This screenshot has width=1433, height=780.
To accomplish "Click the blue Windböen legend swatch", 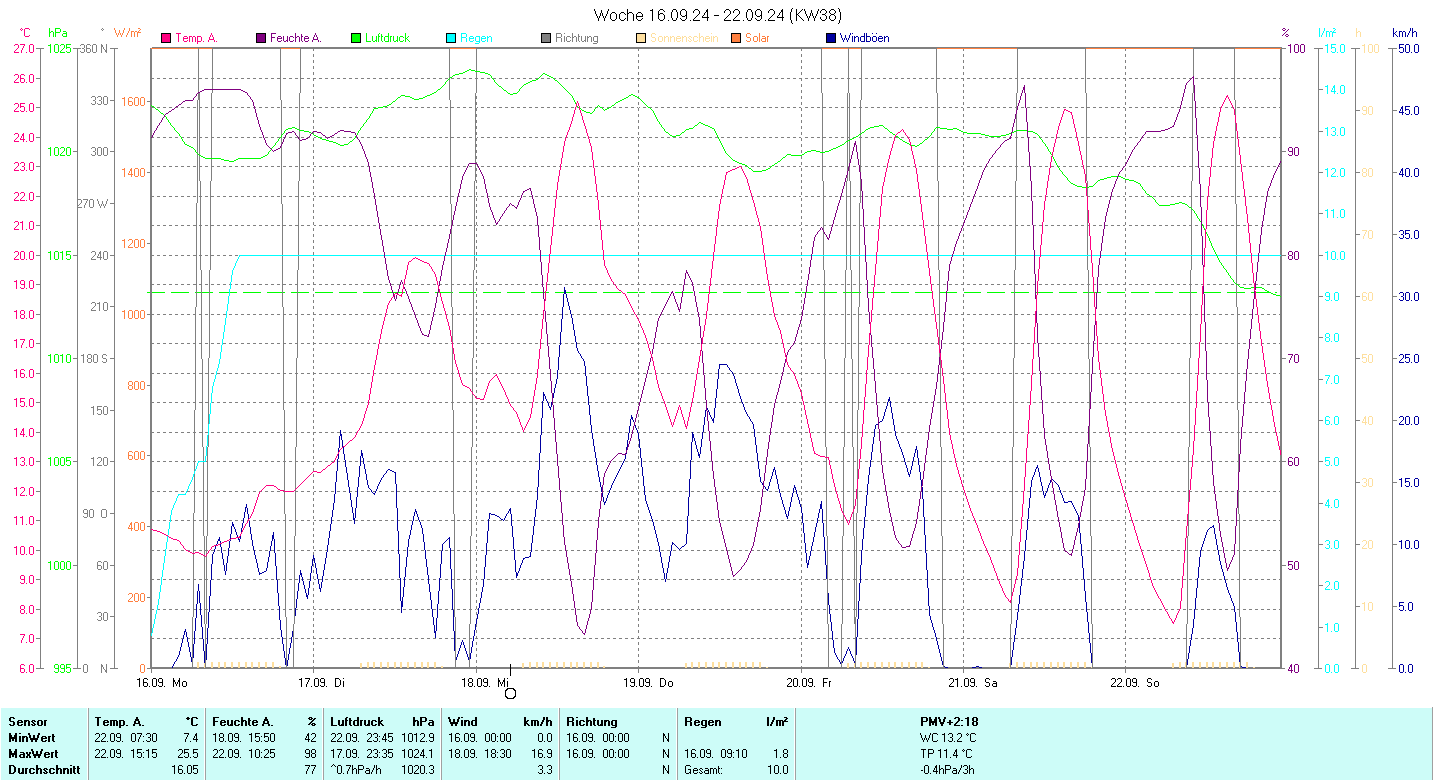I will pyautogui.click(x=830, y=38).
